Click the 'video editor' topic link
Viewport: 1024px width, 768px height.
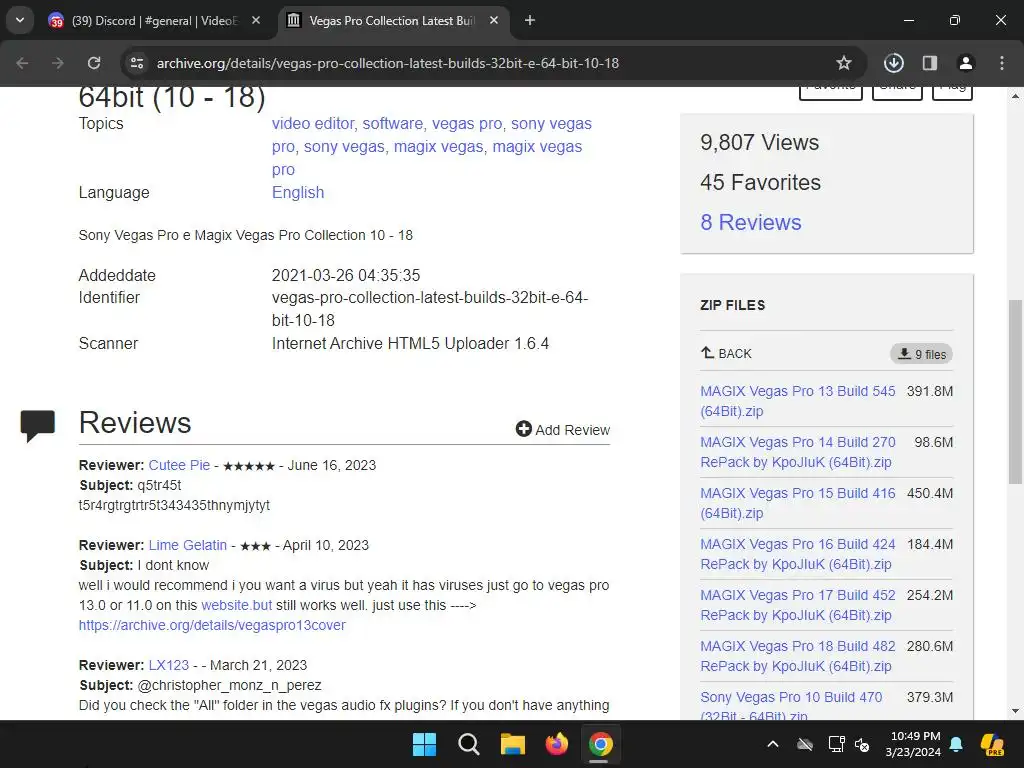(313, 123)
